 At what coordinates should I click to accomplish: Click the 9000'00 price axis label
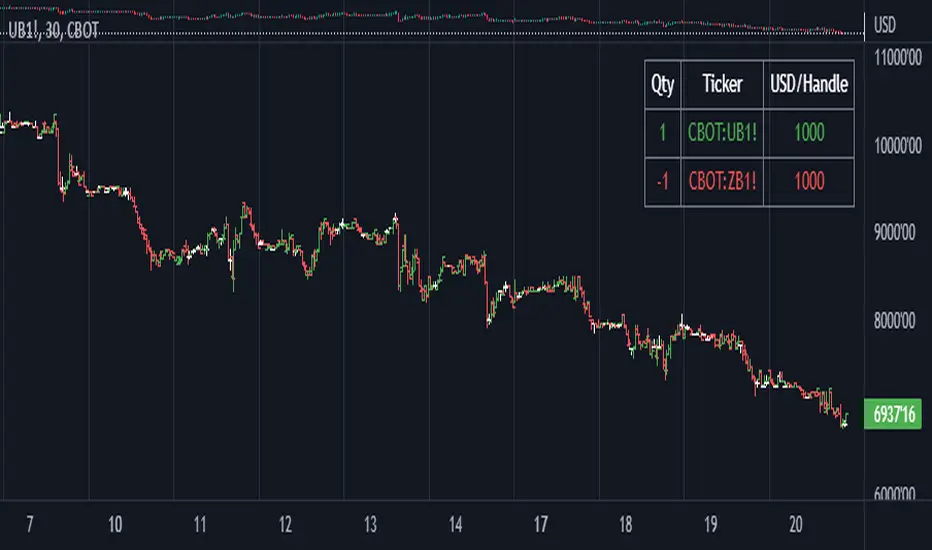point(895,232)
